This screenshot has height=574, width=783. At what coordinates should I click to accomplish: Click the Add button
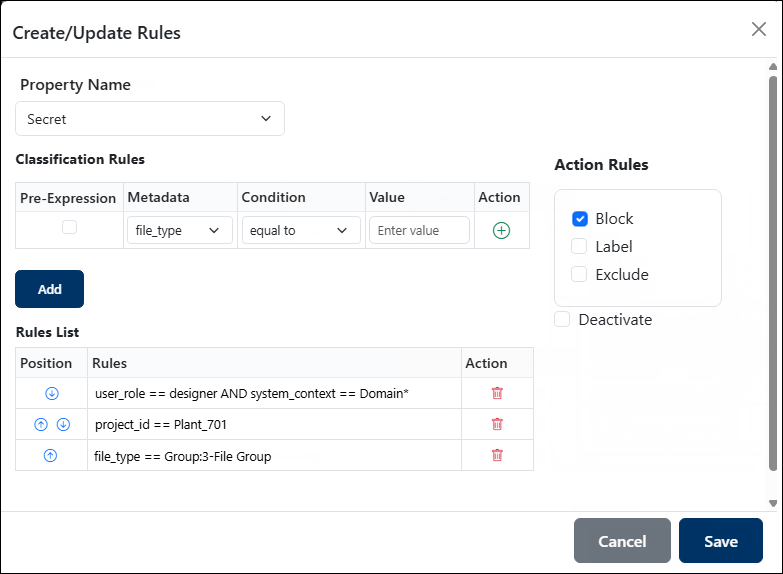49,289
